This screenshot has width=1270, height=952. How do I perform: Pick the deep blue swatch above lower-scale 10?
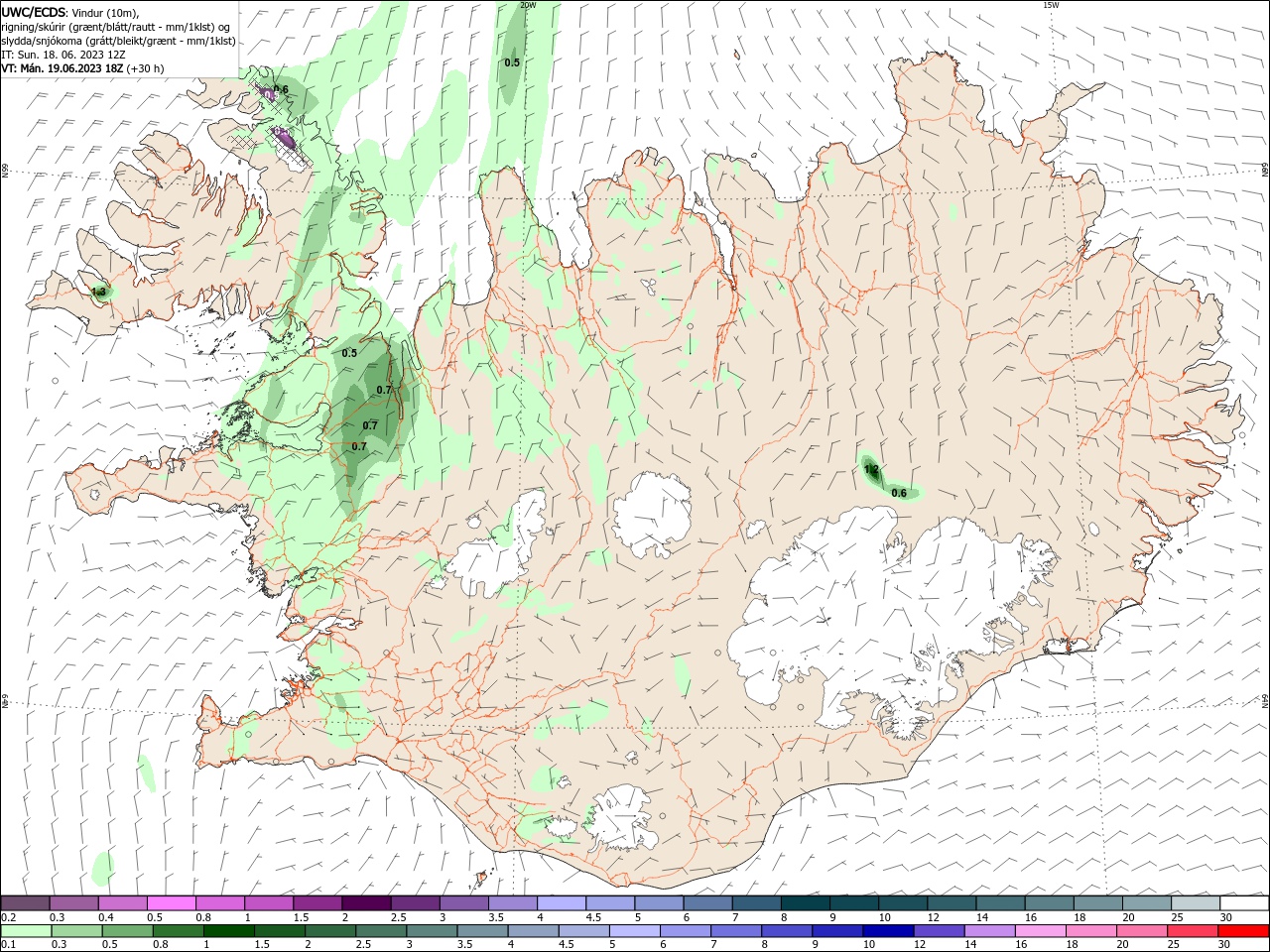point(888,931)
